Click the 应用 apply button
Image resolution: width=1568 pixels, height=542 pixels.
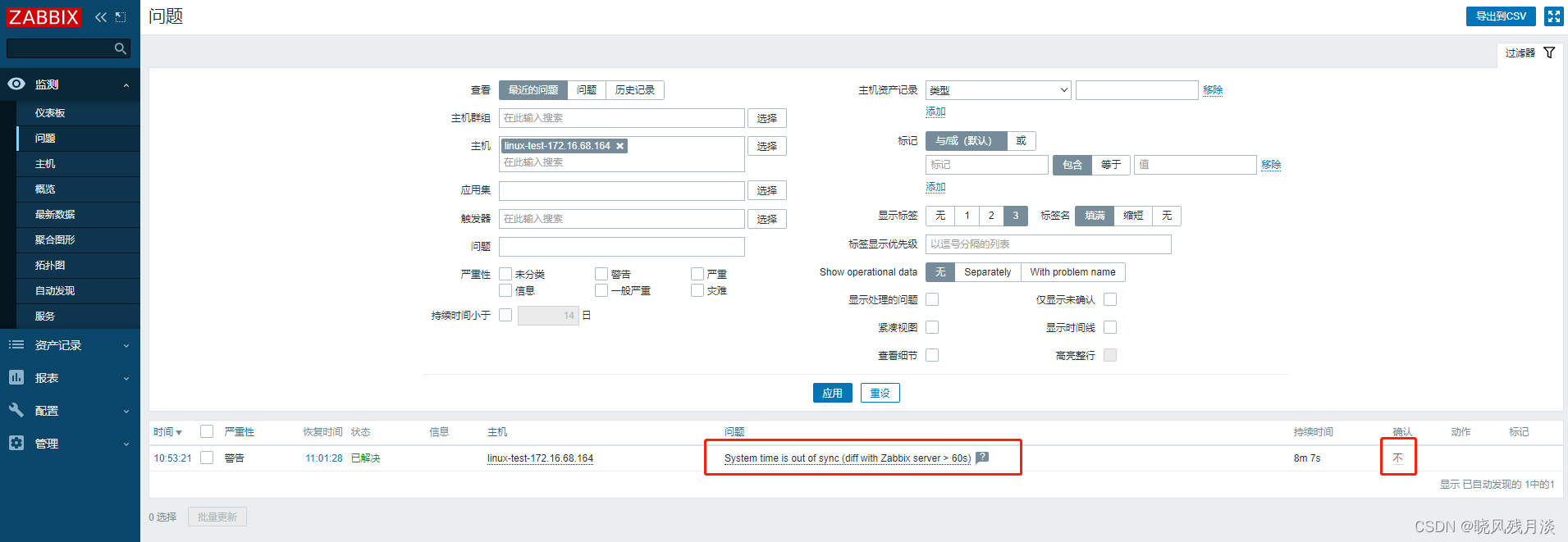(x=833, y=393)
